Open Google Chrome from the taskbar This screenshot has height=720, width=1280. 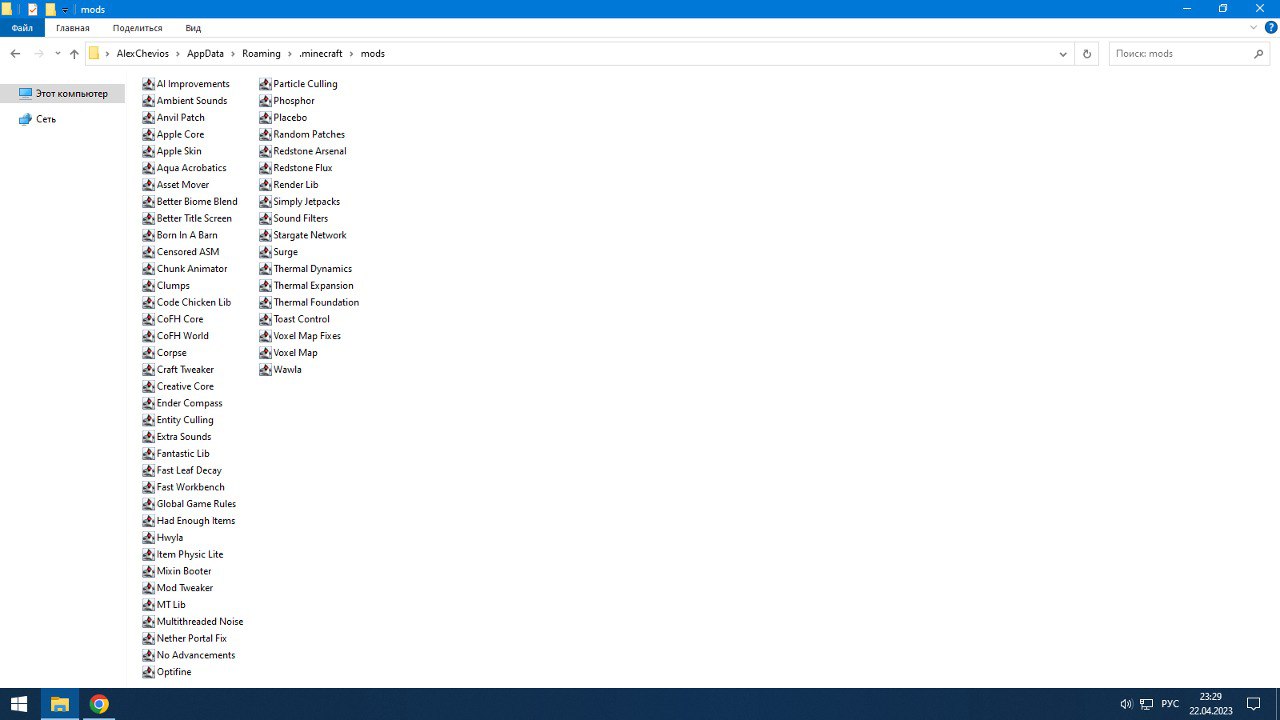tap(99, 704)
